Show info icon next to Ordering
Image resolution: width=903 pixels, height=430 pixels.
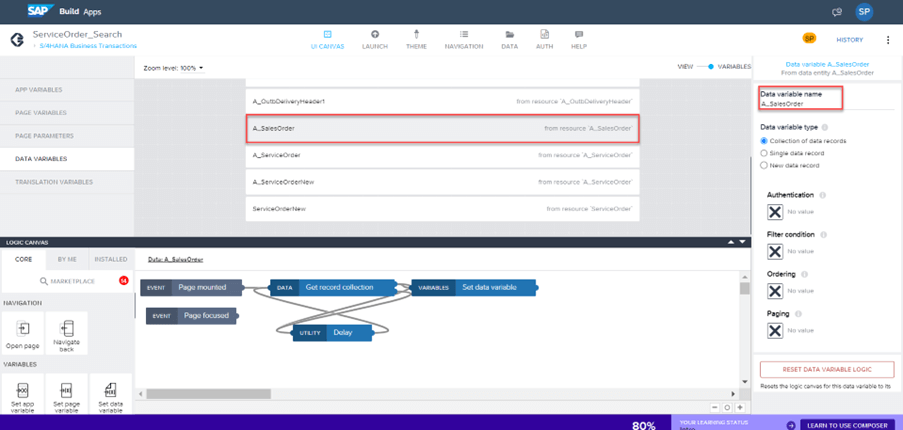tap(805, 275)
